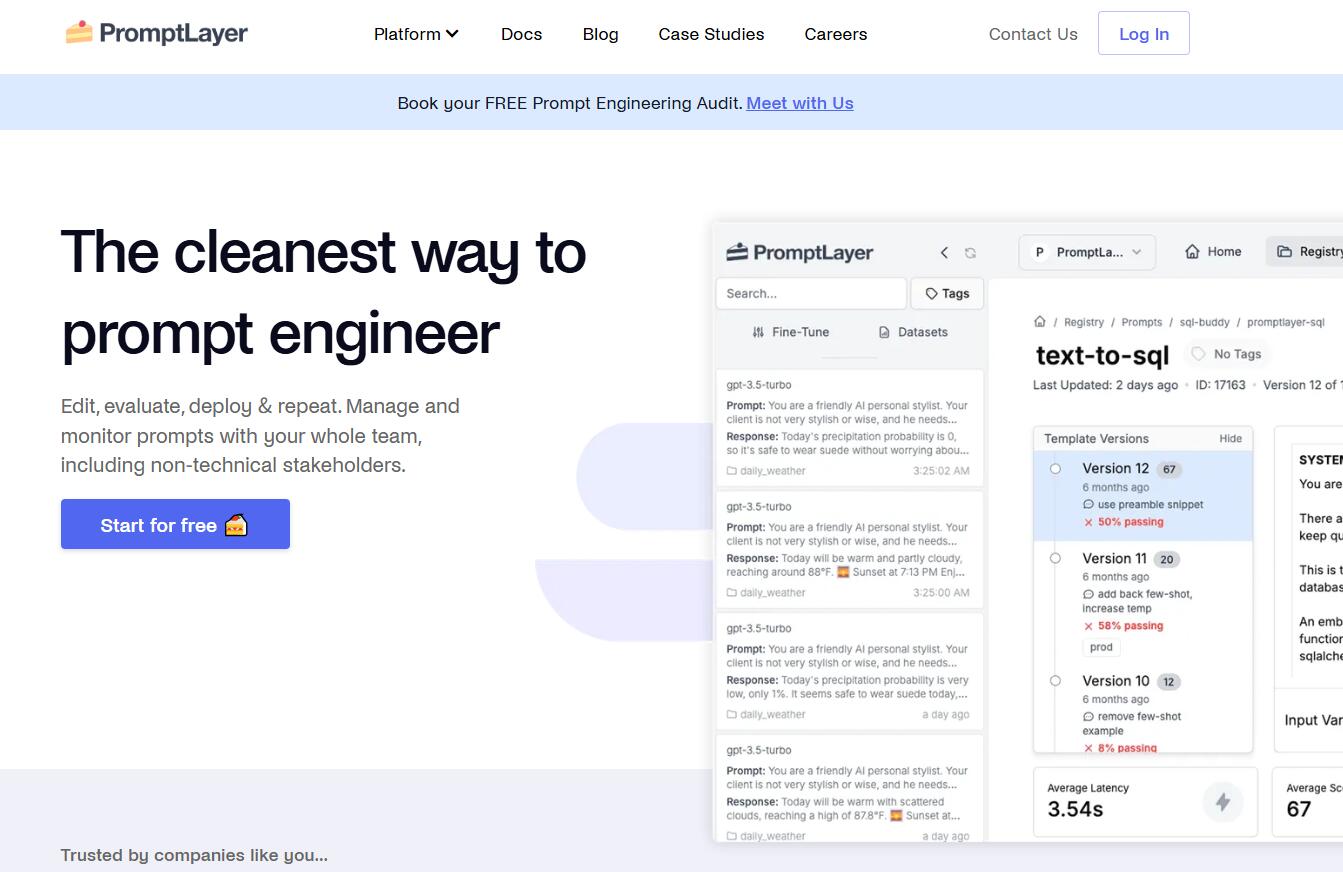1343x872 pixels.
Task: Expand the Platform menu
Action: point(416,34)
